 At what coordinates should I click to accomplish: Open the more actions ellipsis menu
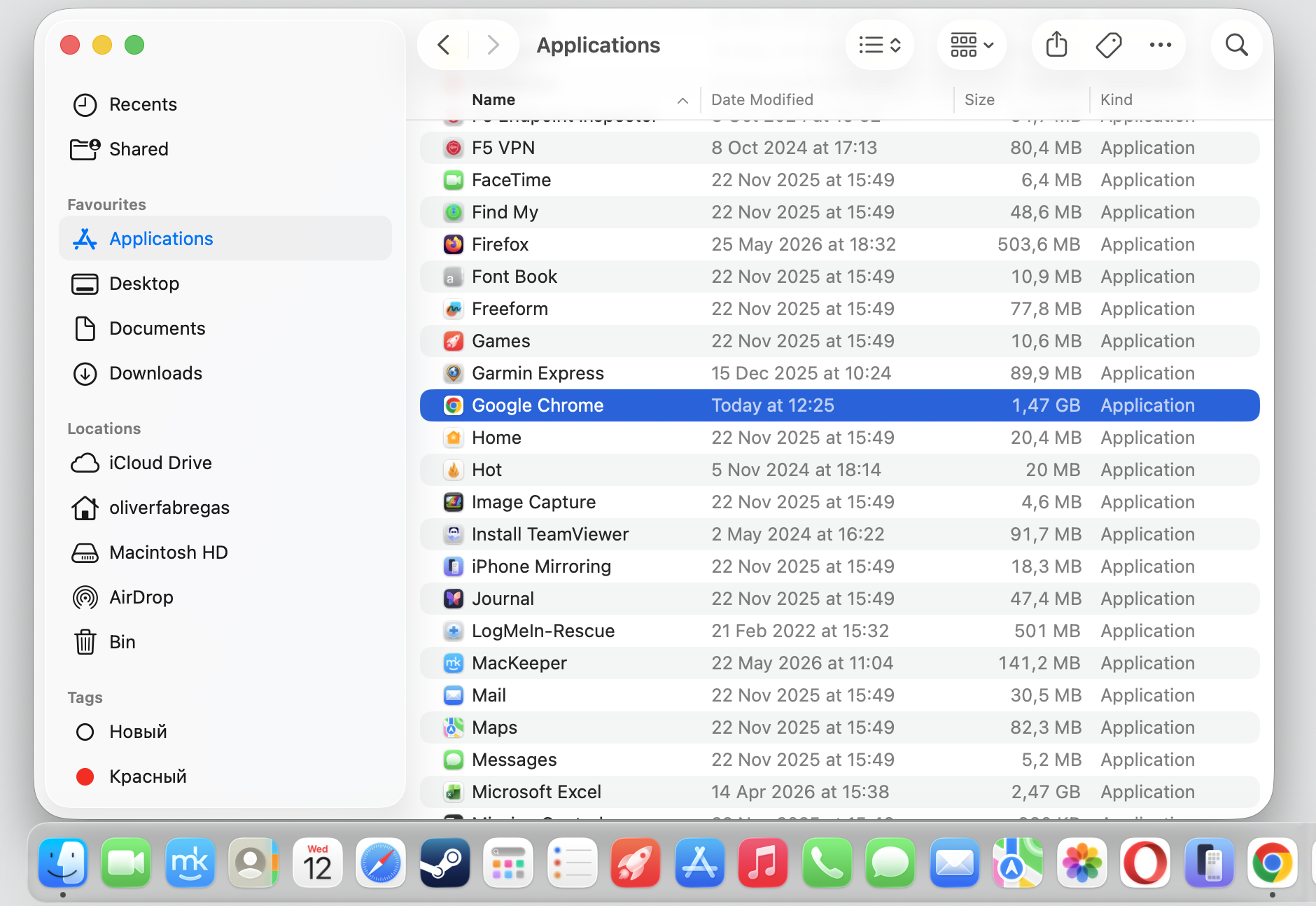coord(1161,46)
